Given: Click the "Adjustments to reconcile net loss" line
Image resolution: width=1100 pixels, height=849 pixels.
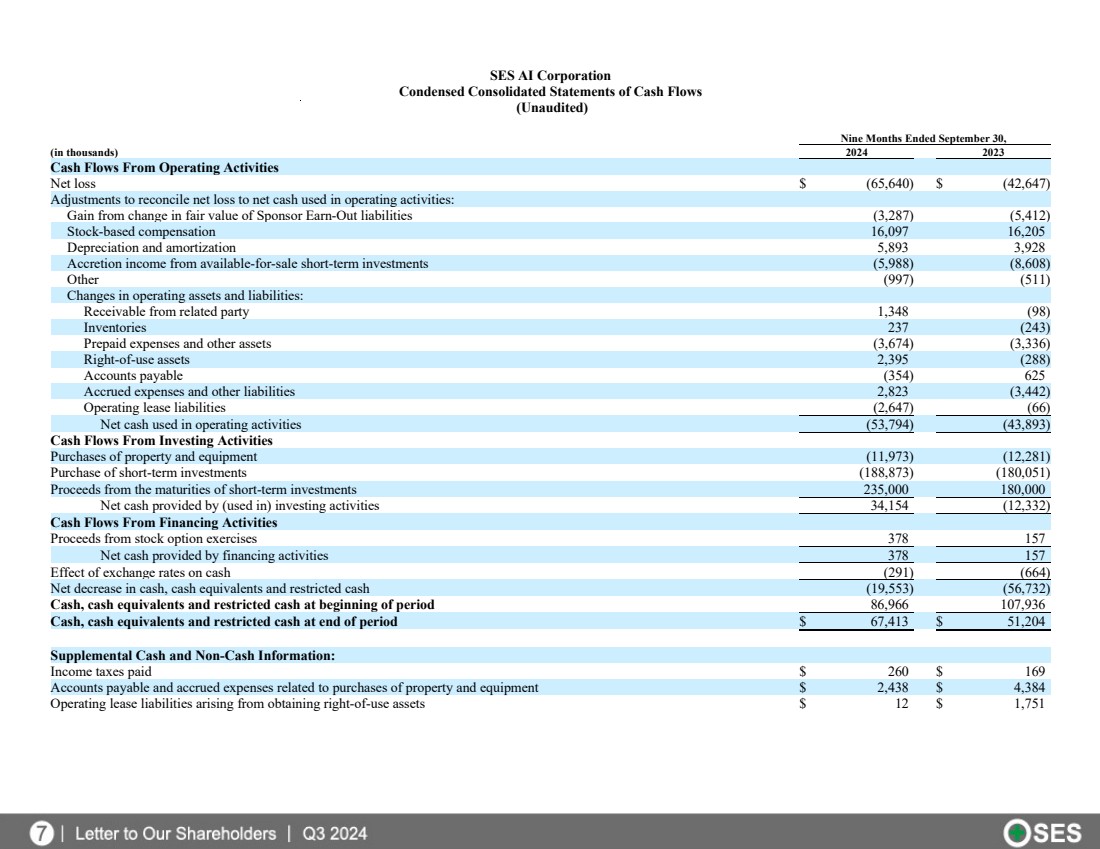Looking at the screenshot, I should (x=252, y=200).
